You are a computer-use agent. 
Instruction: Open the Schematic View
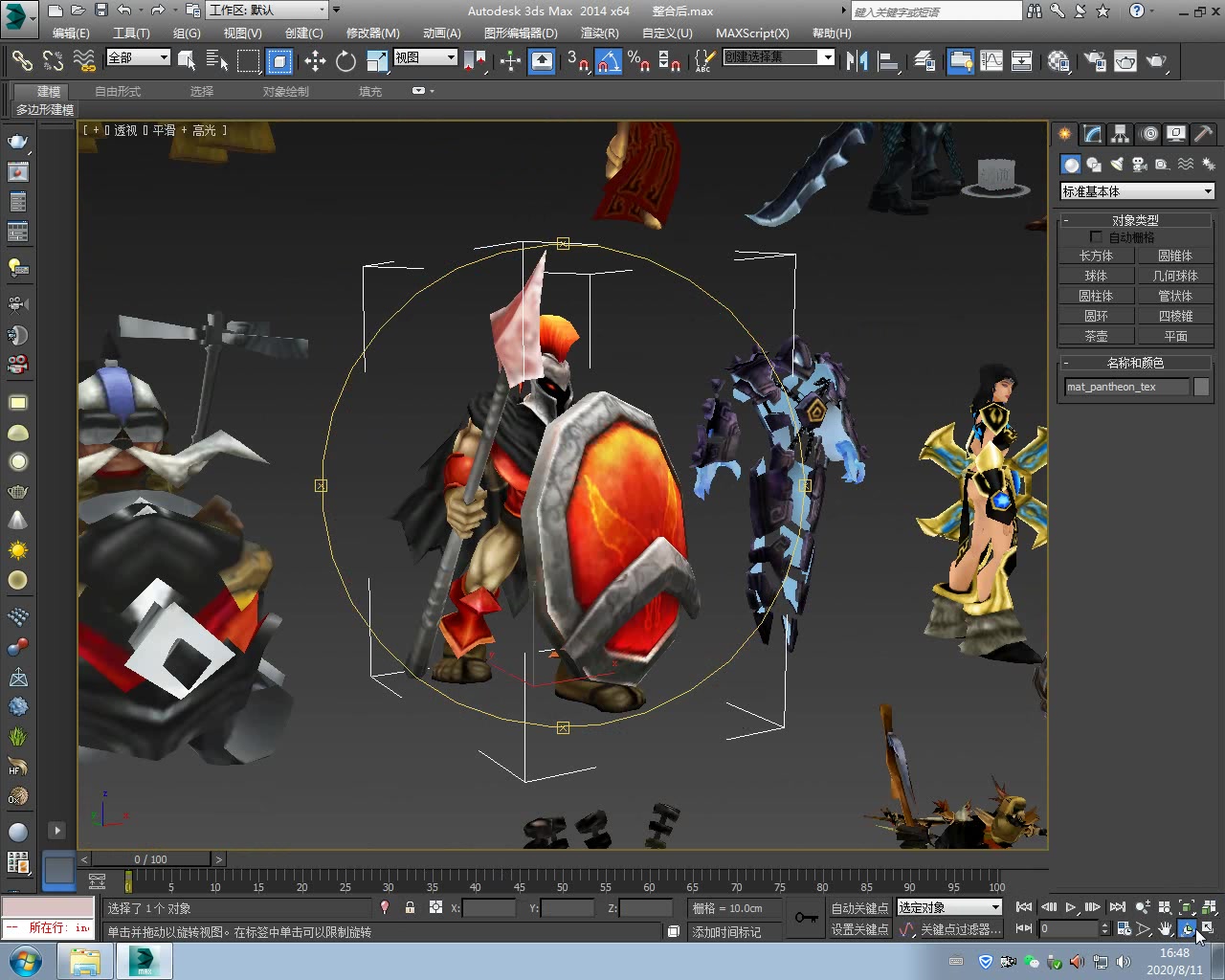pos(1022,61)
